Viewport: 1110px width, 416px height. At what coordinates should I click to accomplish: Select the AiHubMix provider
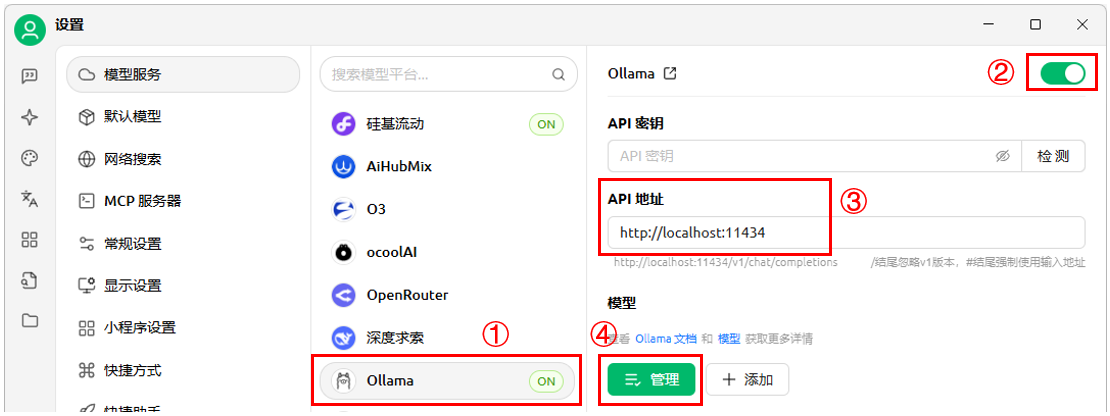(x=447, y=167)
